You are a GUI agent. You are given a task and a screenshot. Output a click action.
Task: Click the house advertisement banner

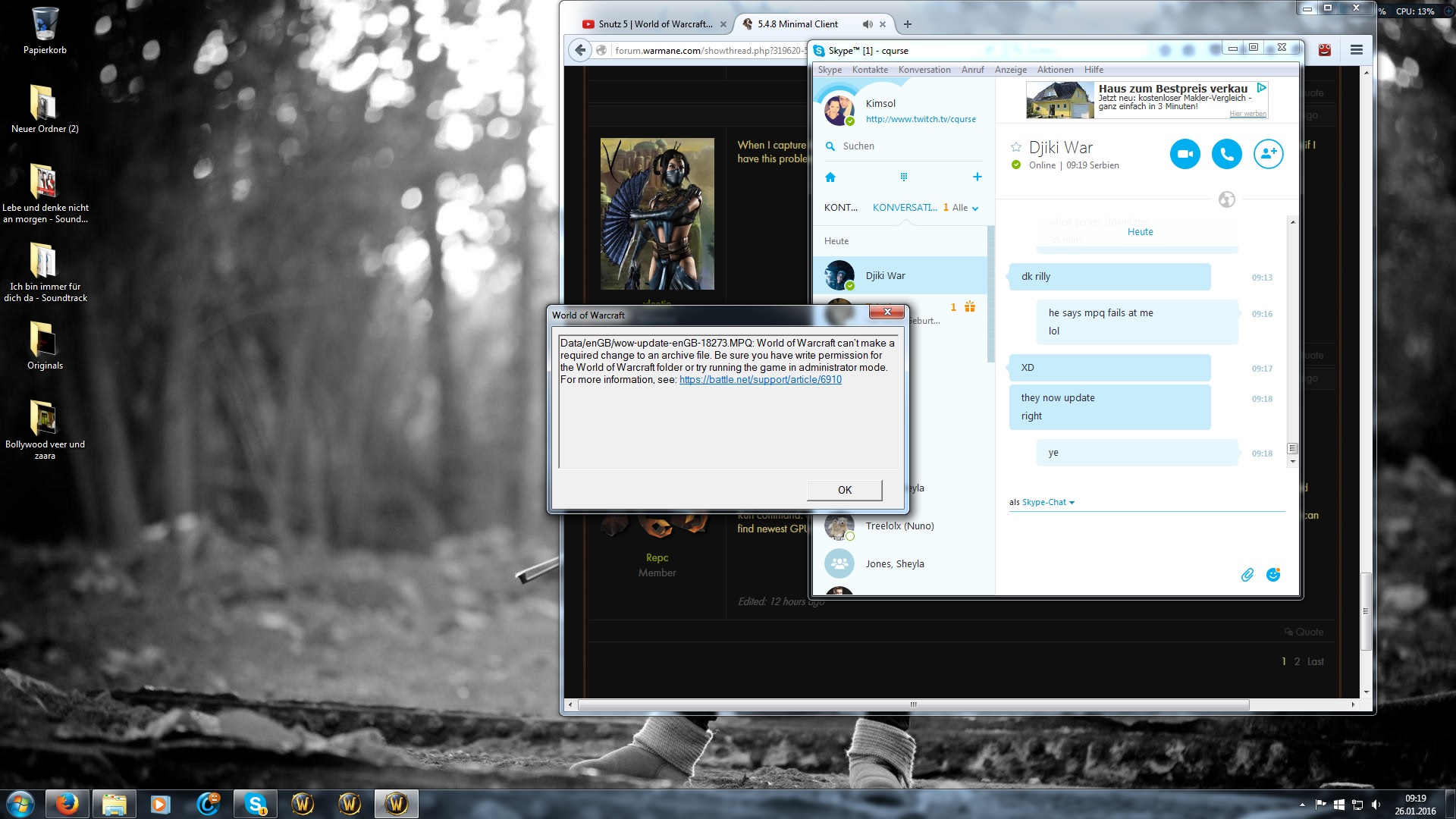1147,99
